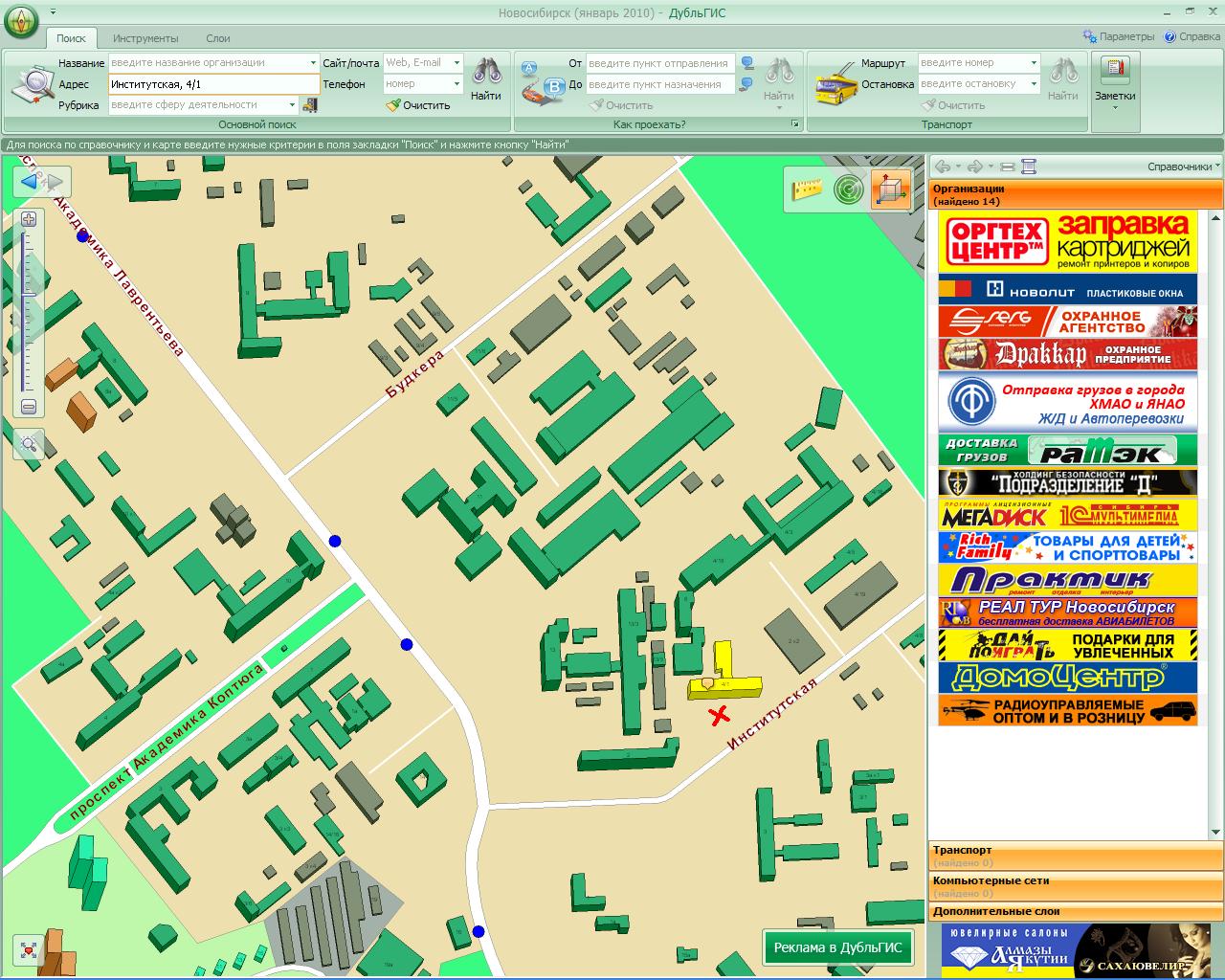
Task: Select the area zoom magnifier tool
Action: tap(29, 444)
